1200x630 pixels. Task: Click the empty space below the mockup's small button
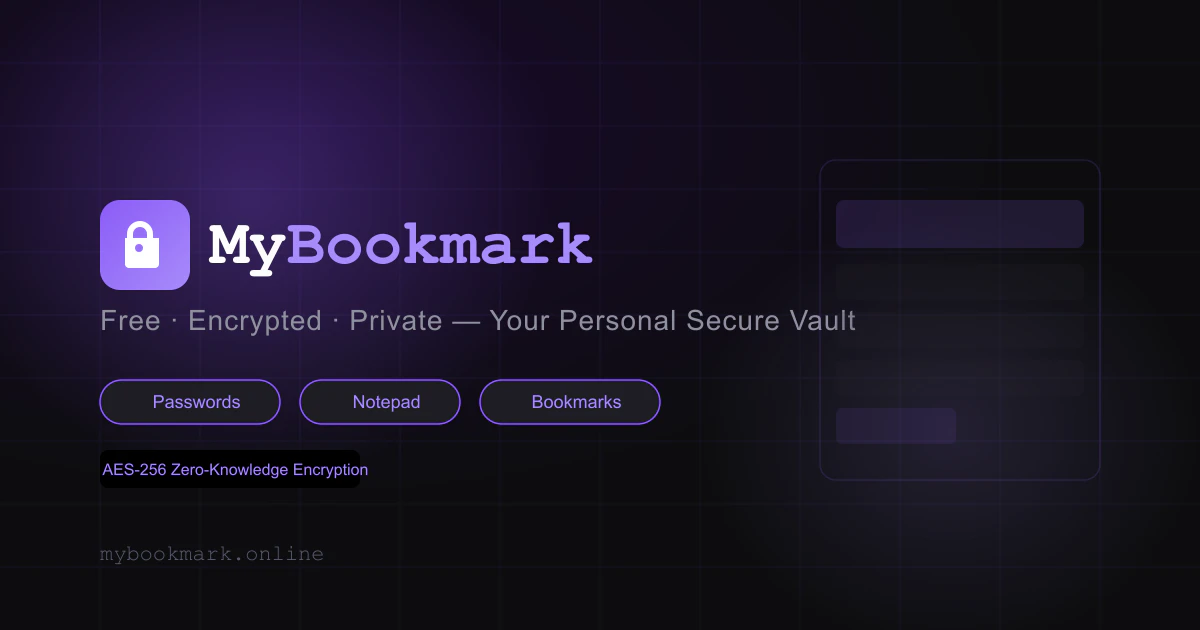[x=960, y=461]
